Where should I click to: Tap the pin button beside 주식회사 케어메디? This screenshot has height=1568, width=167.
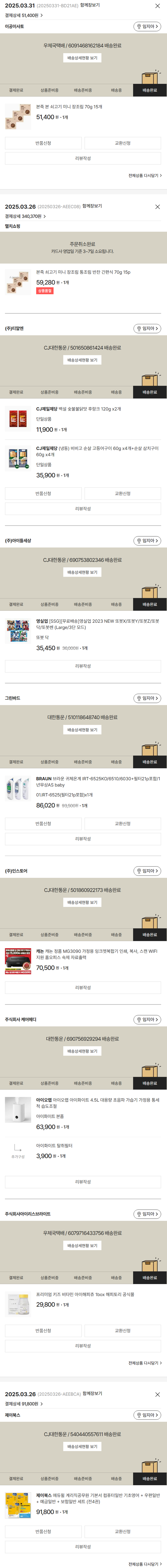click(x=147, y=1019)
